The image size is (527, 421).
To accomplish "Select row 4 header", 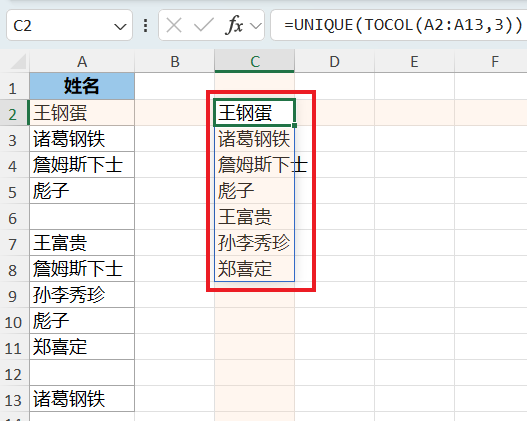I will [x=13, y=166].
